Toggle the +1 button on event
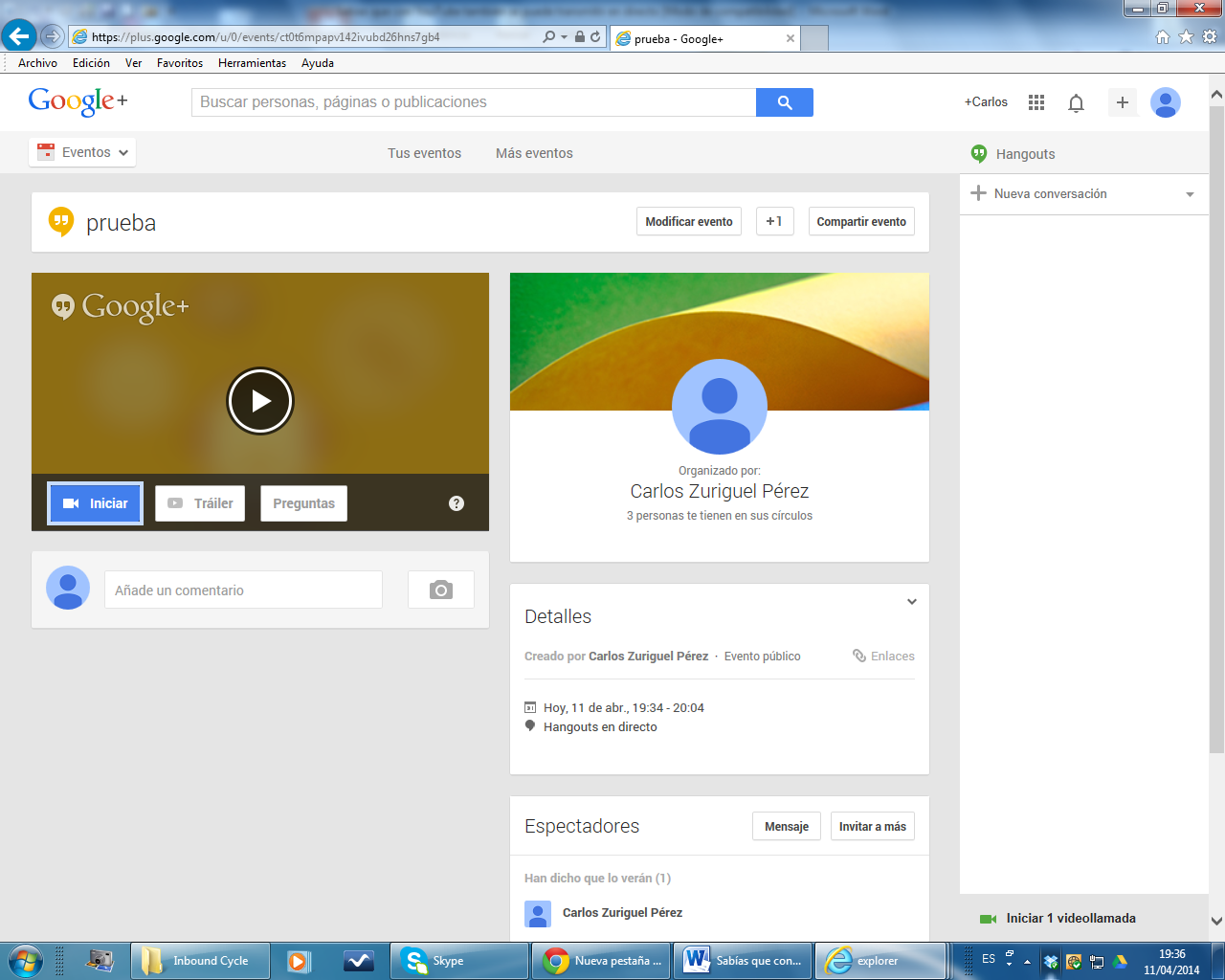The height and width of the screenshot is (980, 1225). (774, 221)
